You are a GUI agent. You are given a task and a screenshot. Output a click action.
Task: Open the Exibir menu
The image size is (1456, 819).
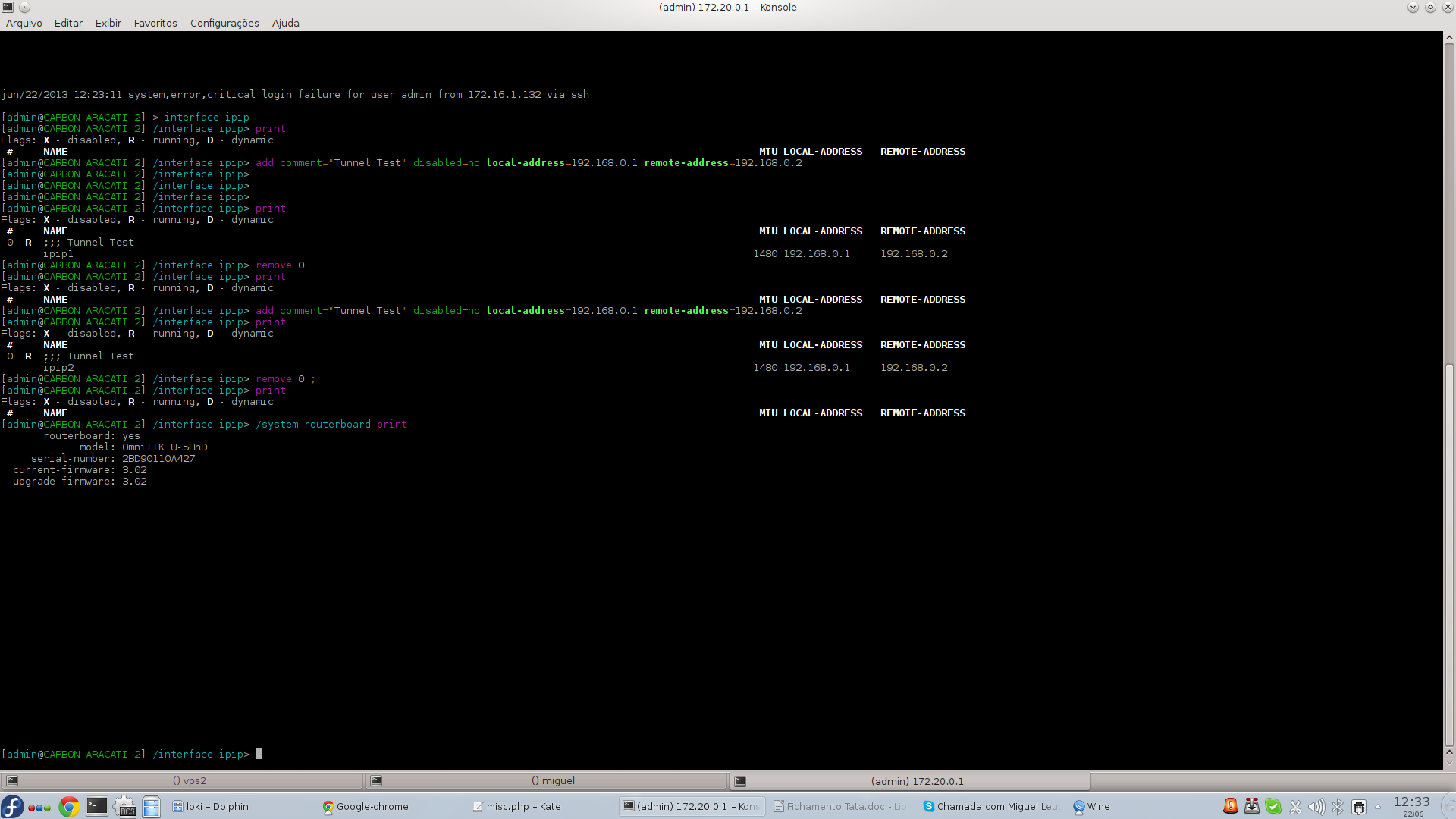108,23
